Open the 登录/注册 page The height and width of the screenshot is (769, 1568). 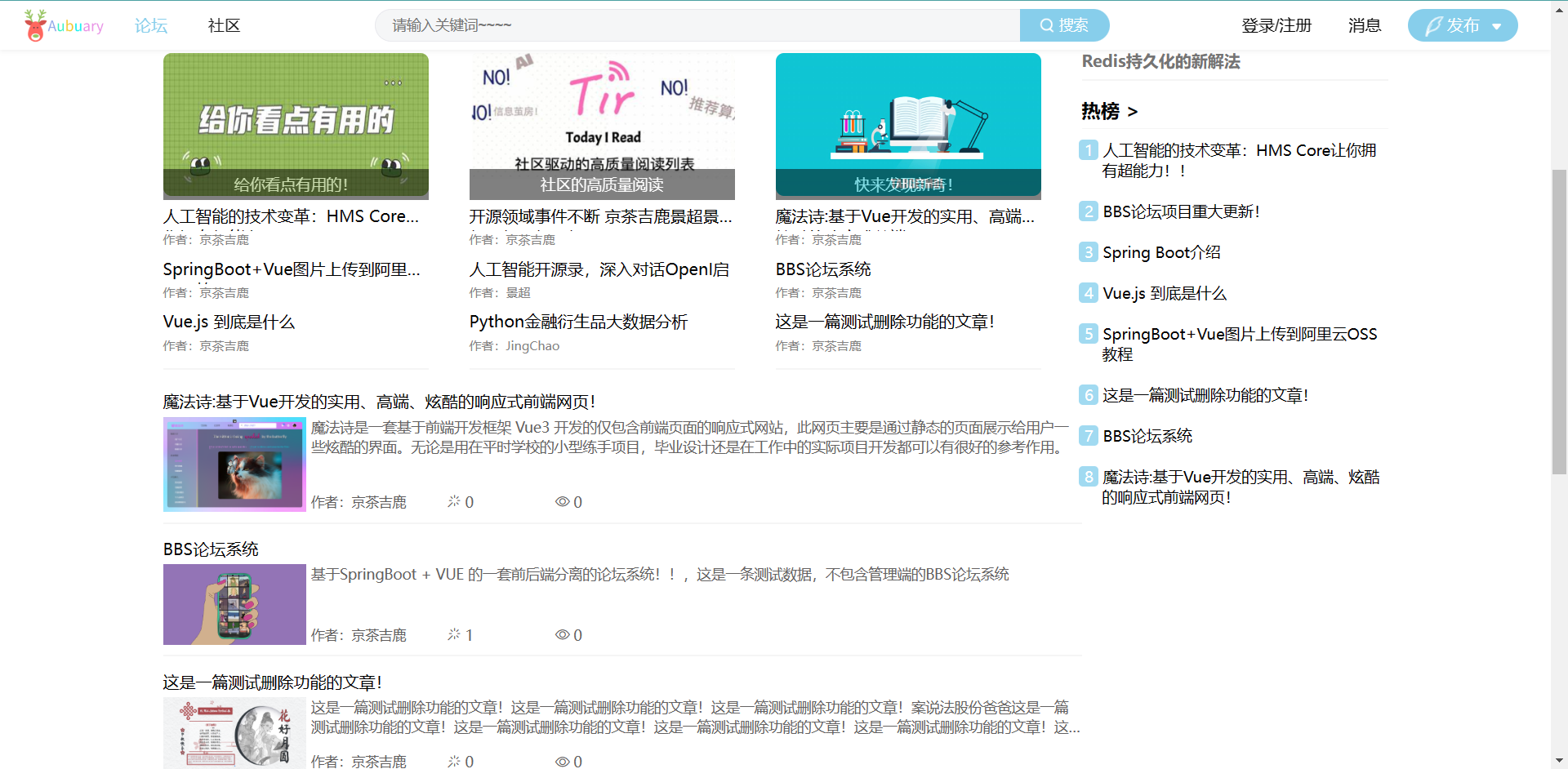point(1276,25)
